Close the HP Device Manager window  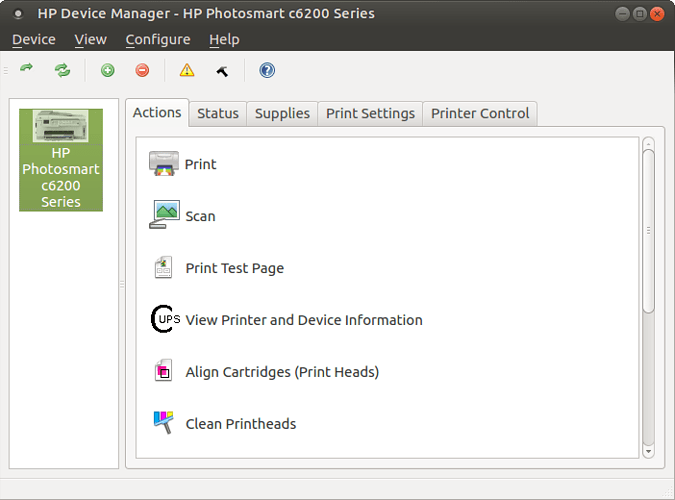tap(657, 14)
